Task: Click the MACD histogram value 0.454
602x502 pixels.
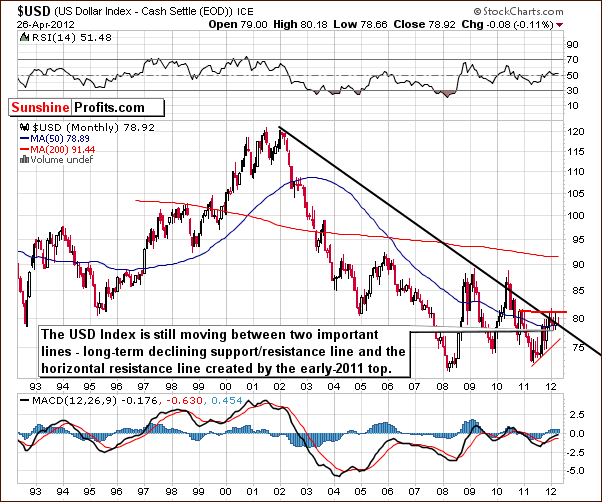Action: pos(227,401)
